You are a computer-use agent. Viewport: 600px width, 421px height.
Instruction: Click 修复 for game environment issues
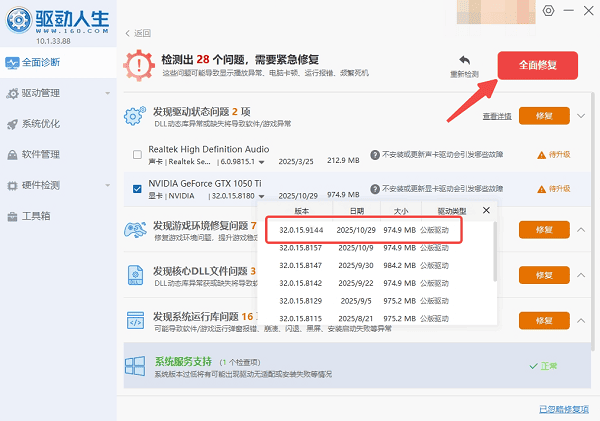pyautogui.click(x=544, y=230)
